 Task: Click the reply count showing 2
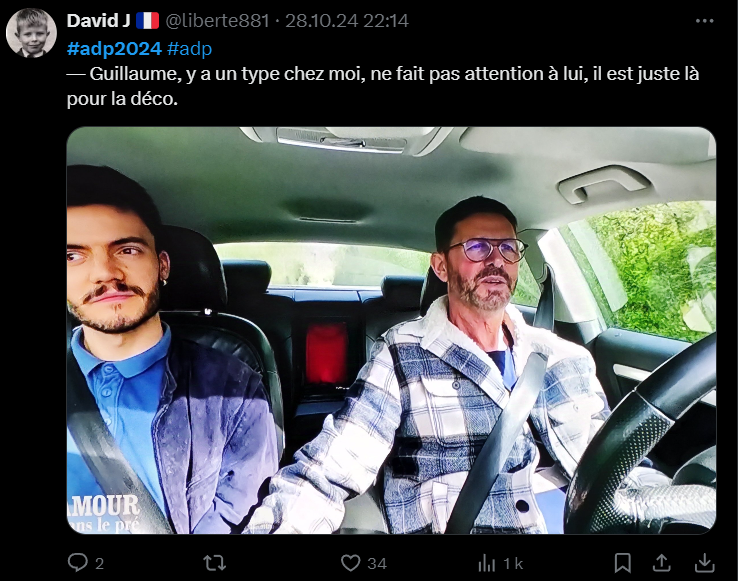pos(99,564)
